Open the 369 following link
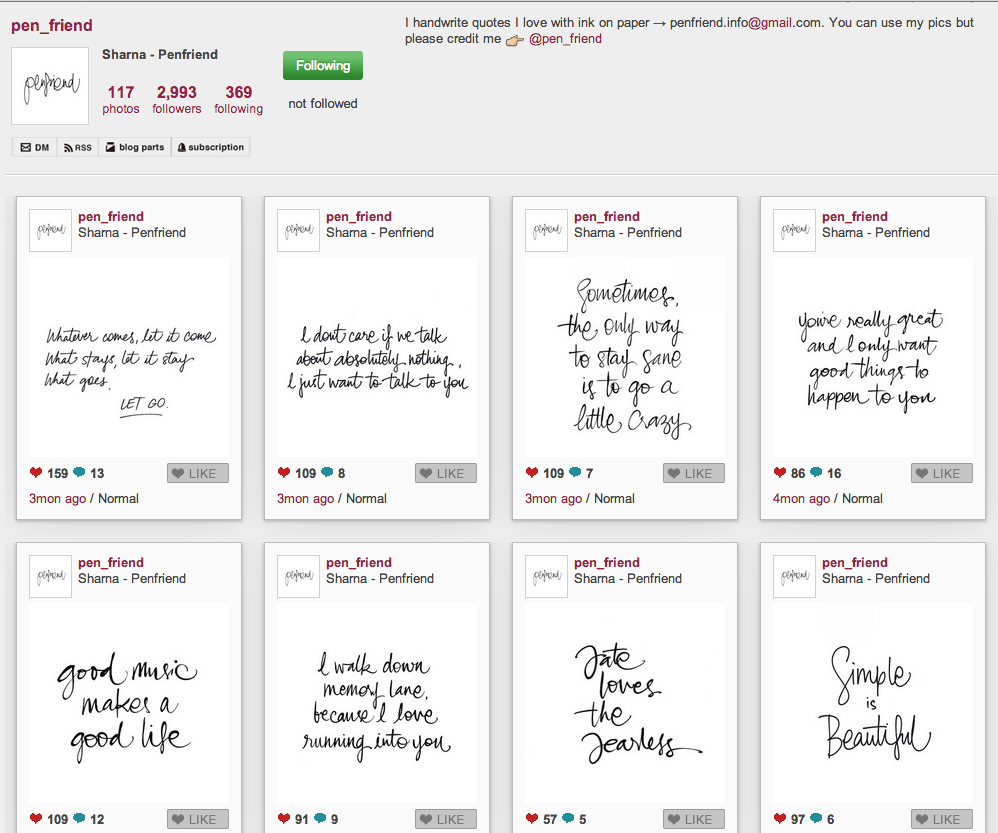 click(238, 100)
